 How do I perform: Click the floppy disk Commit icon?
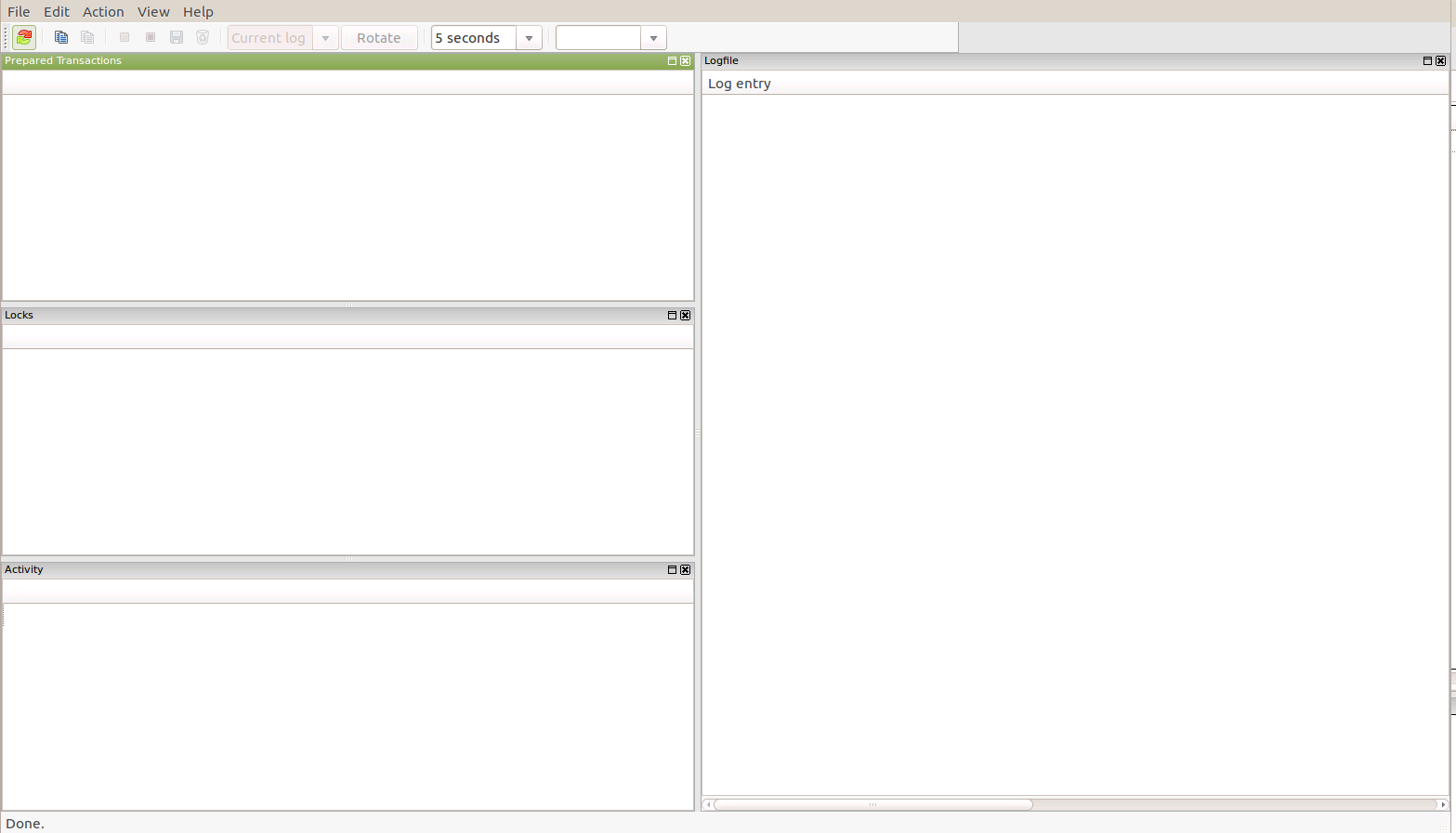pos(177,37)
